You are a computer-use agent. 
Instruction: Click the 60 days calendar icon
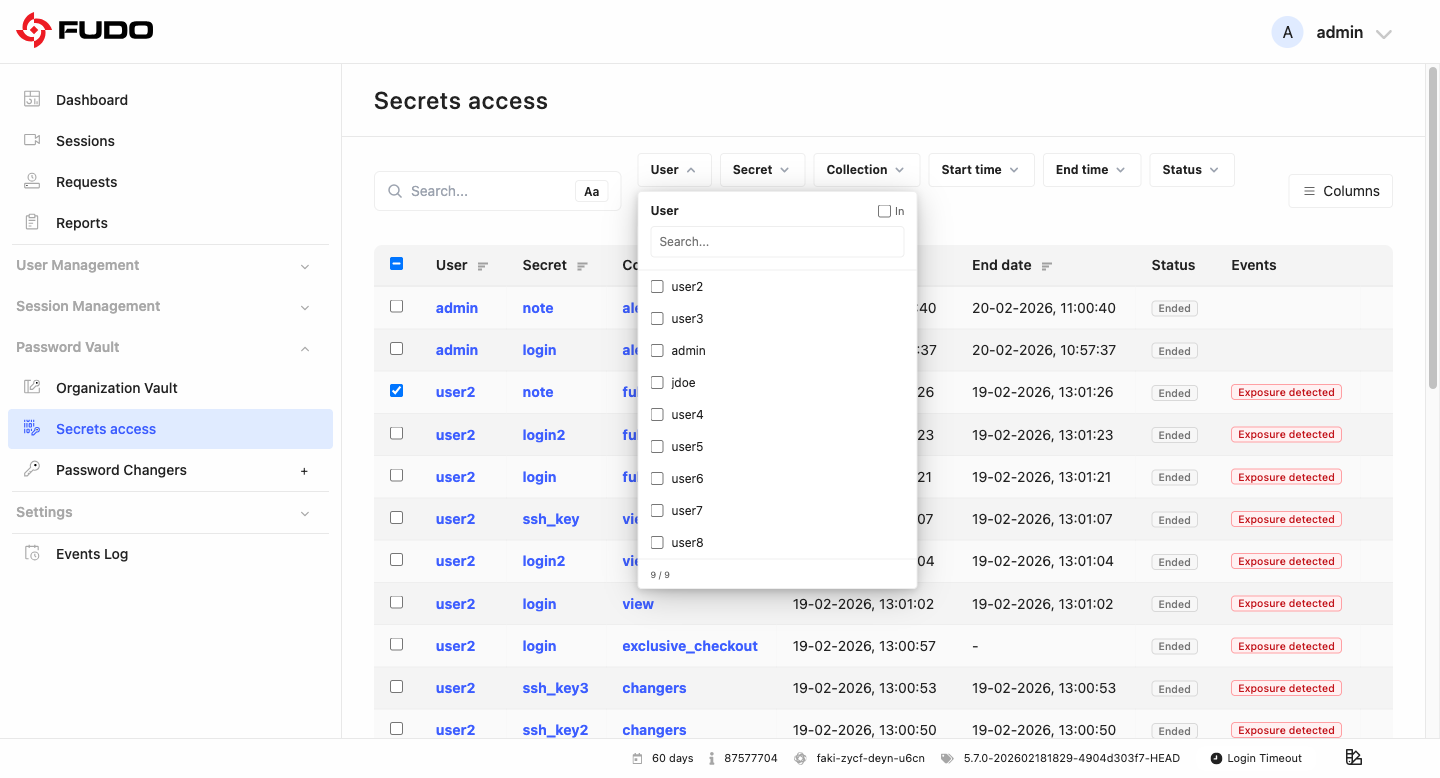point(637,758)
